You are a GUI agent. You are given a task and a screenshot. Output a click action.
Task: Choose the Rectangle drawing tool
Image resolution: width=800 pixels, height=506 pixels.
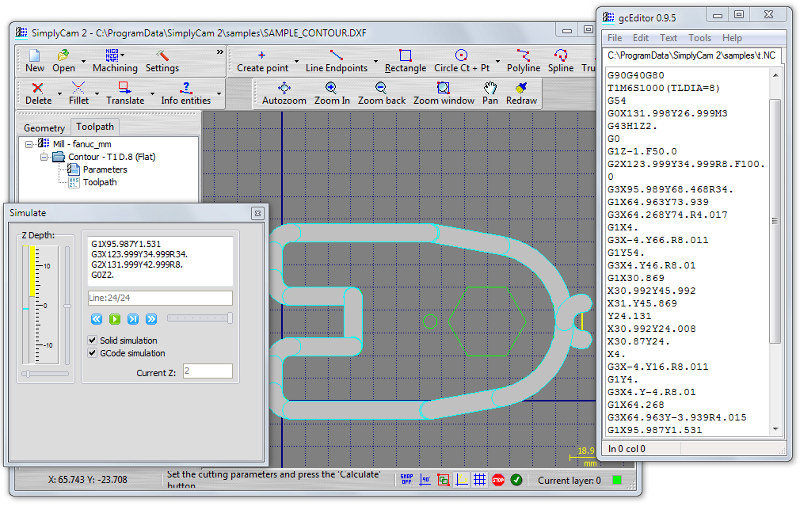405,56
